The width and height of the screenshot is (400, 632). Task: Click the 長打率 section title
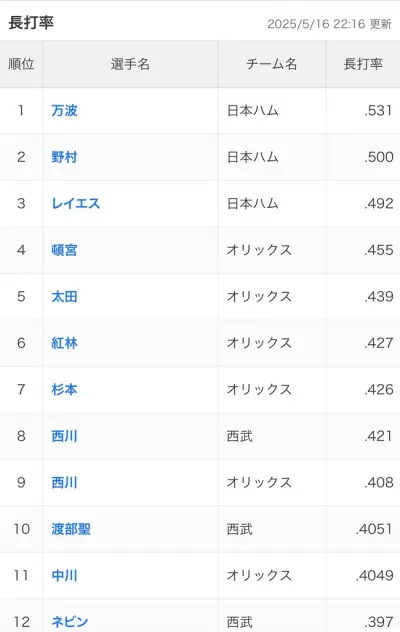[31, 22]
